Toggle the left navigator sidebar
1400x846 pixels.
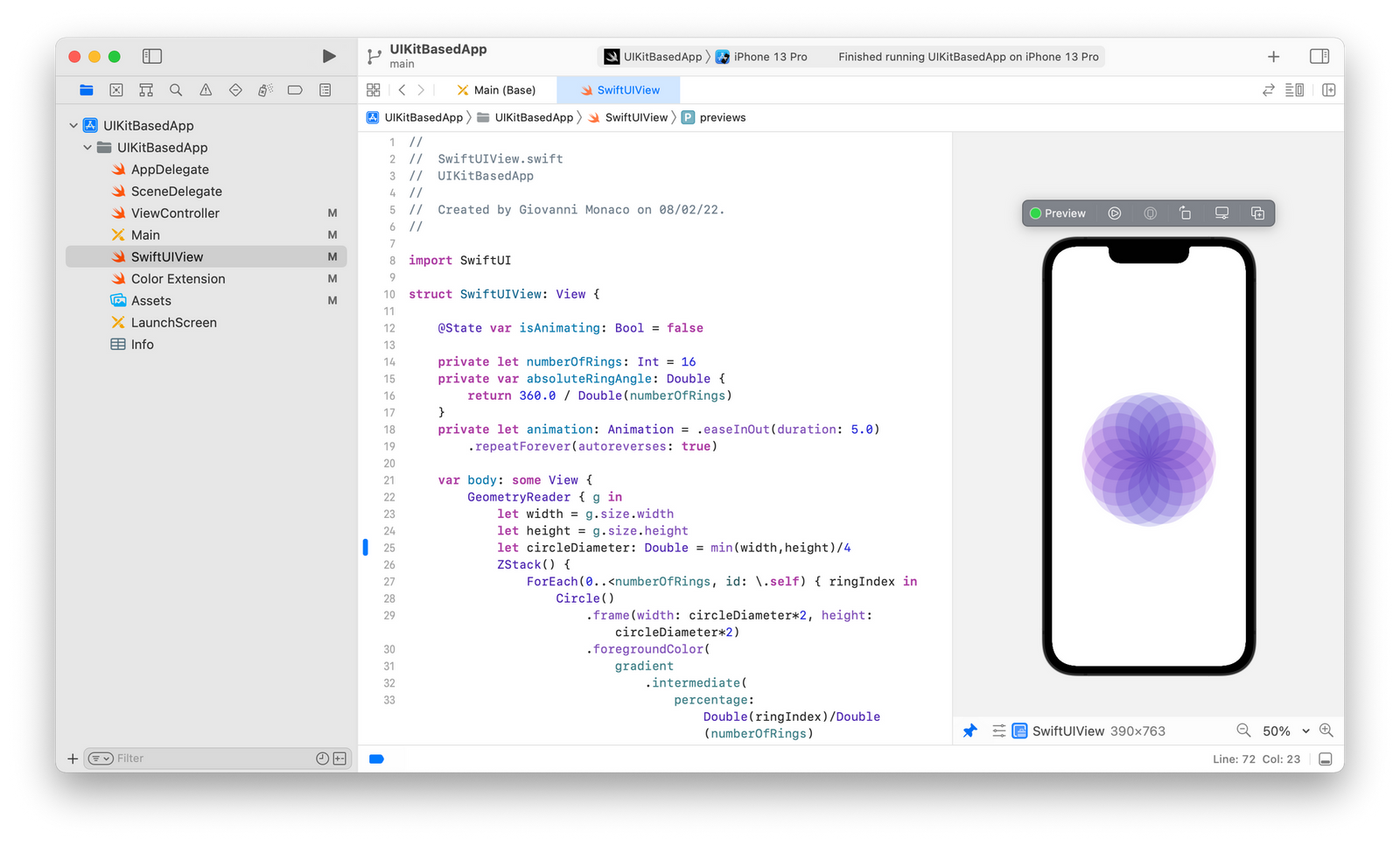click(x=151, y=56)
